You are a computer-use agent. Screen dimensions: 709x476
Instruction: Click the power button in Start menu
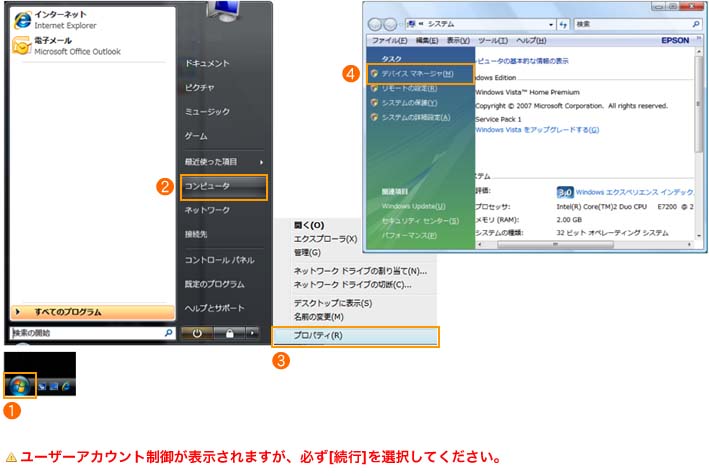coord(197,333)
